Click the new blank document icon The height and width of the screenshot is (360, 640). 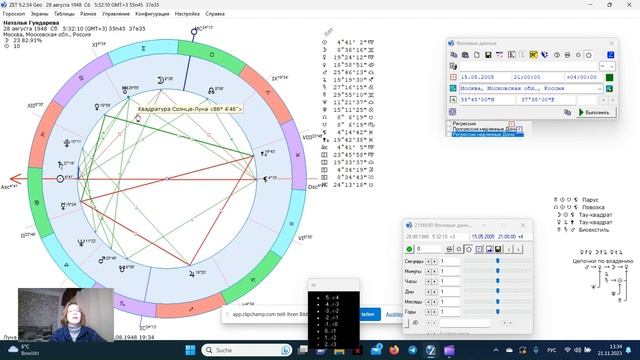coord(477,55)
